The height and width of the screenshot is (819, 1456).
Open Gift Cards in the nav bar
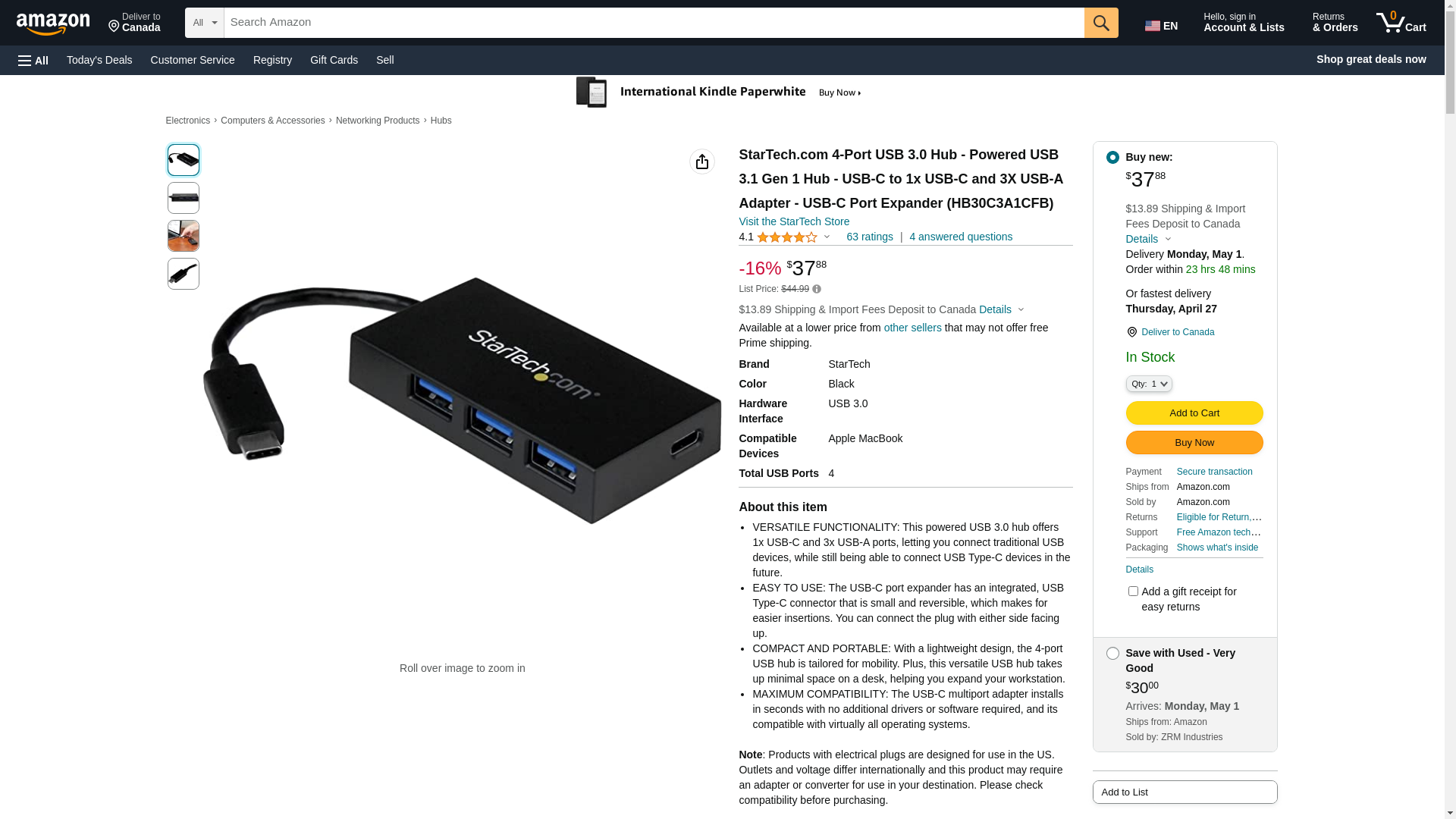click(x=334, y=60)
